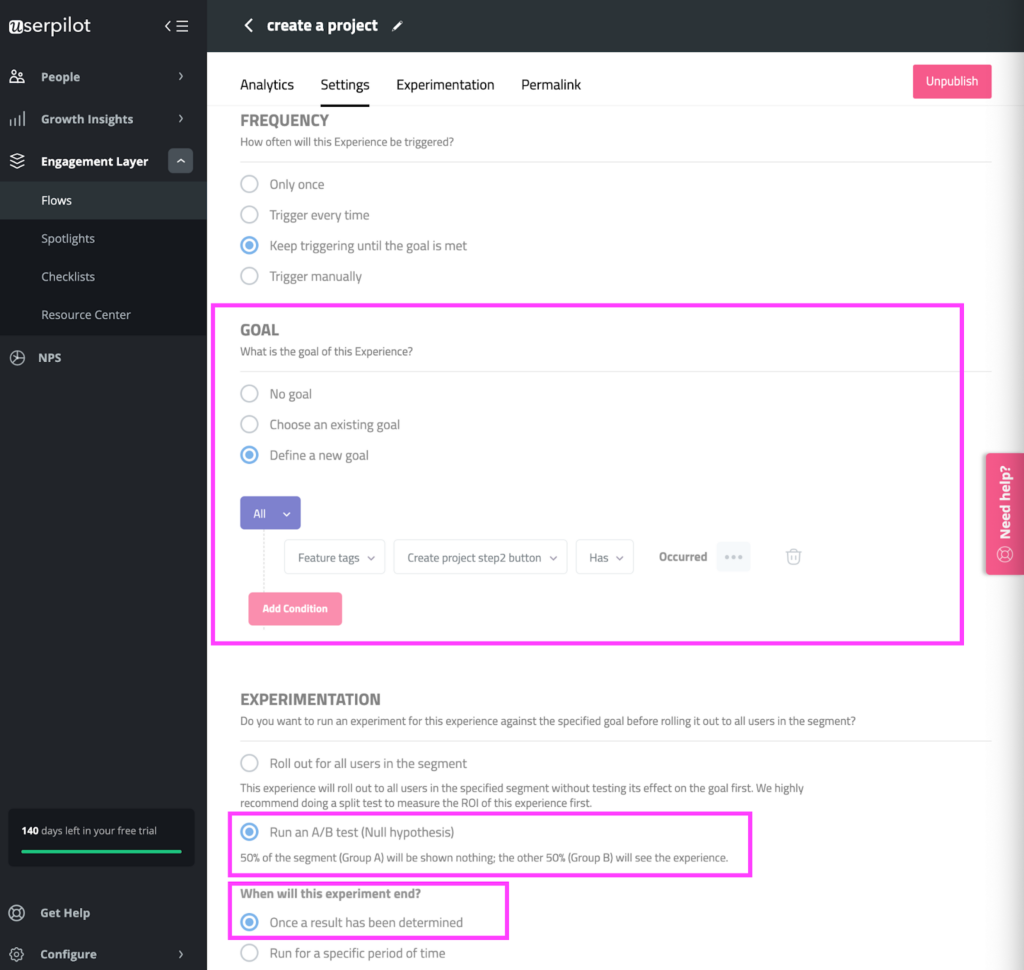Expand the Configure chevron
The height and width of the screenshot is (970, 1024).
click(181, 954)
